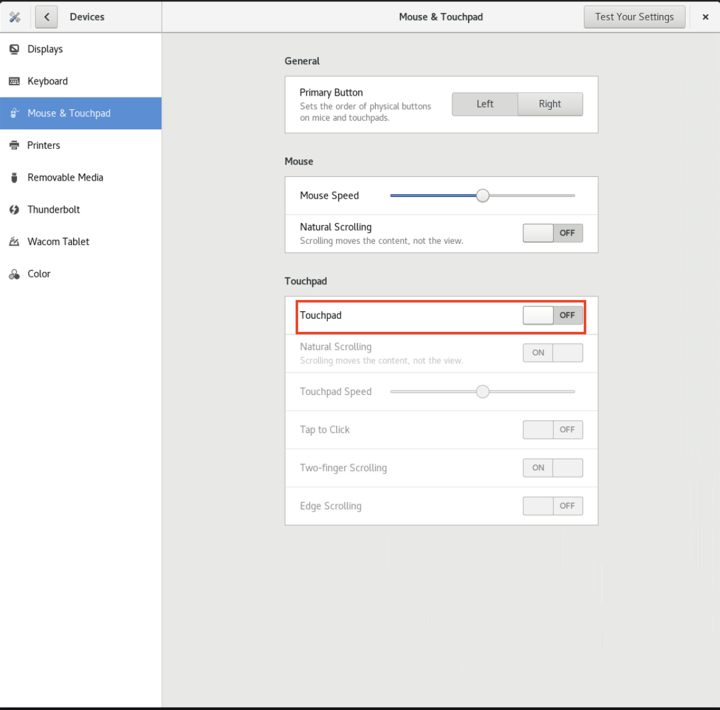Set primary button to Right

(550, 104)
